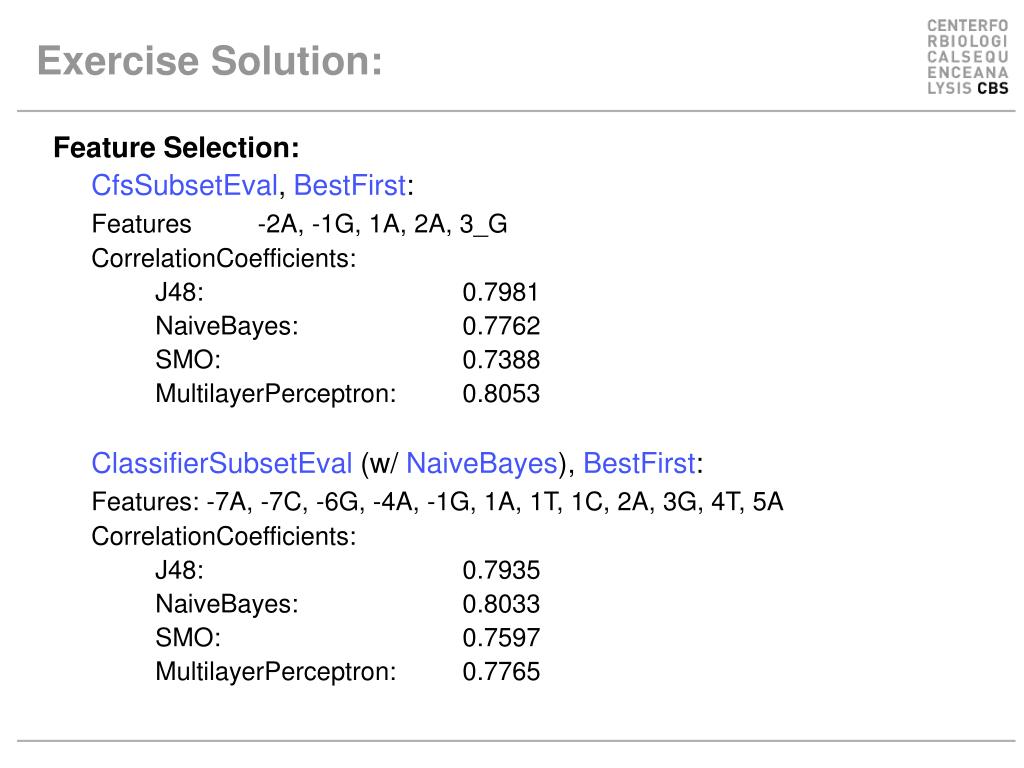This screenshot has width=1024, height=768.
Task: Open the CfsSubsetEval link
Action: 185,185
